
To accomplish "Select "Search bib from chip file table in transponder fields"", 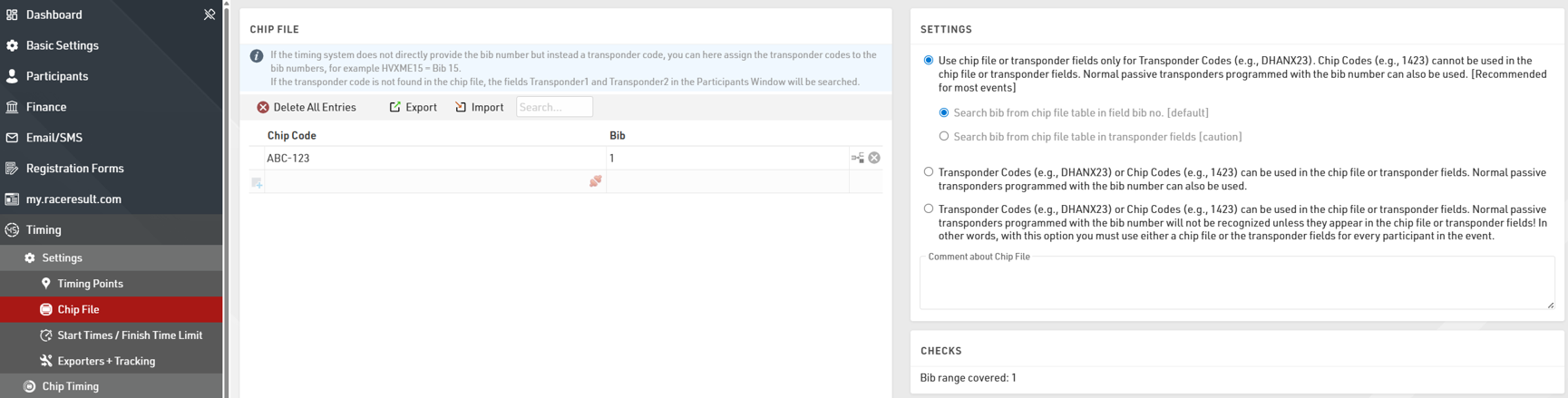I will [x=944, y=137].
